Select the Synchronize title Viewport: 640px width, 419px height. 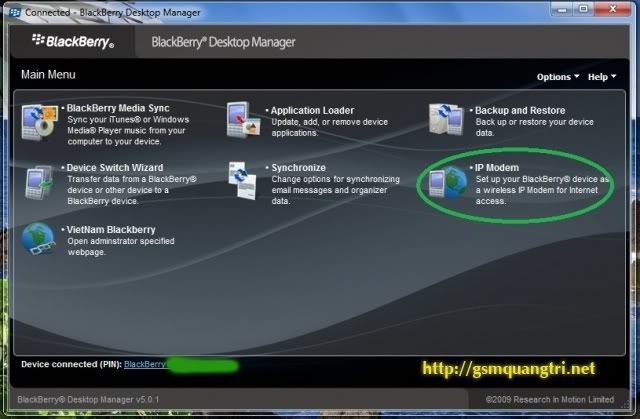click(298, 168)
